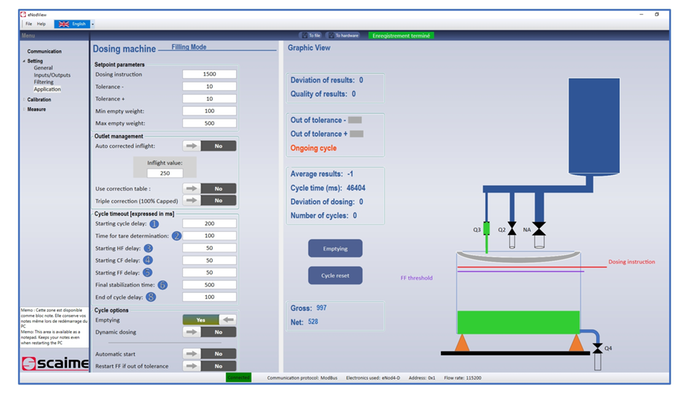Toggle the Emptying cycle option switch
The height and width of the screenshot is (394, 700).
(209, 320)
